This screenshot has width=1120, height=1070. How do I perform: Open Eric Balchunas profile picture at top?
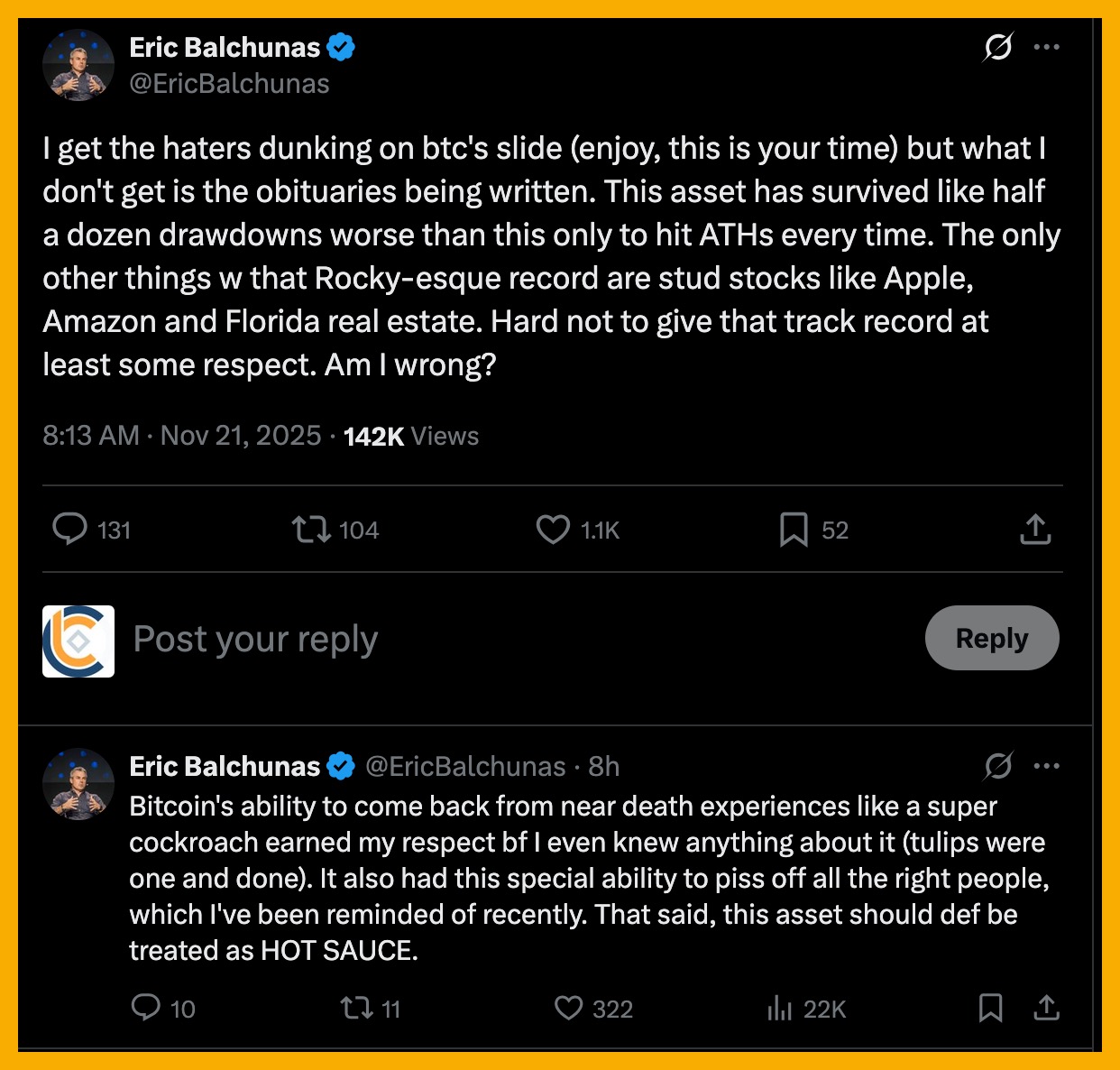click(78, 65)
